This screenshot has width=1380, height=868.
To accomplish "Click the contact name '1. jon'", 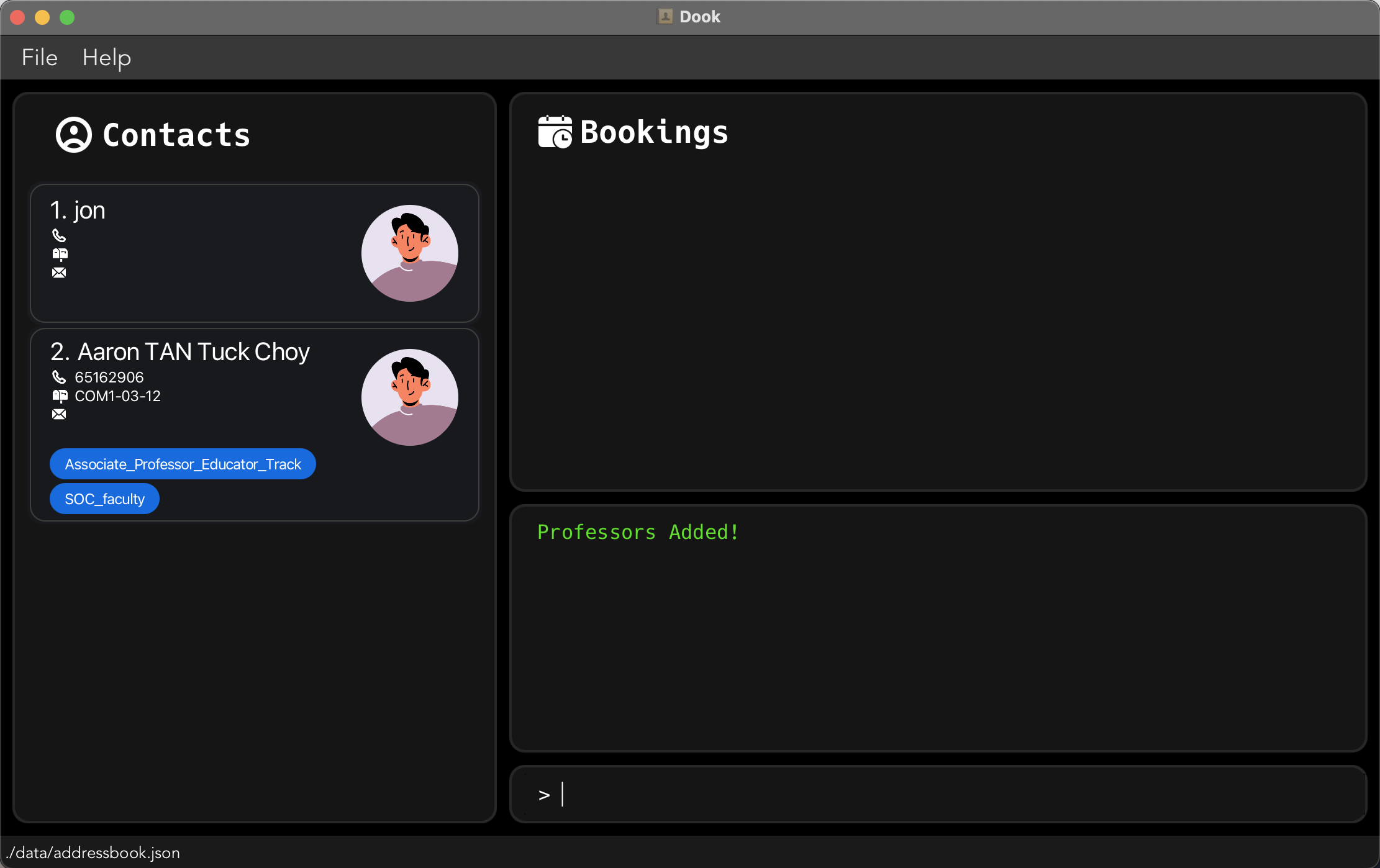I will [x=78, y=210].
